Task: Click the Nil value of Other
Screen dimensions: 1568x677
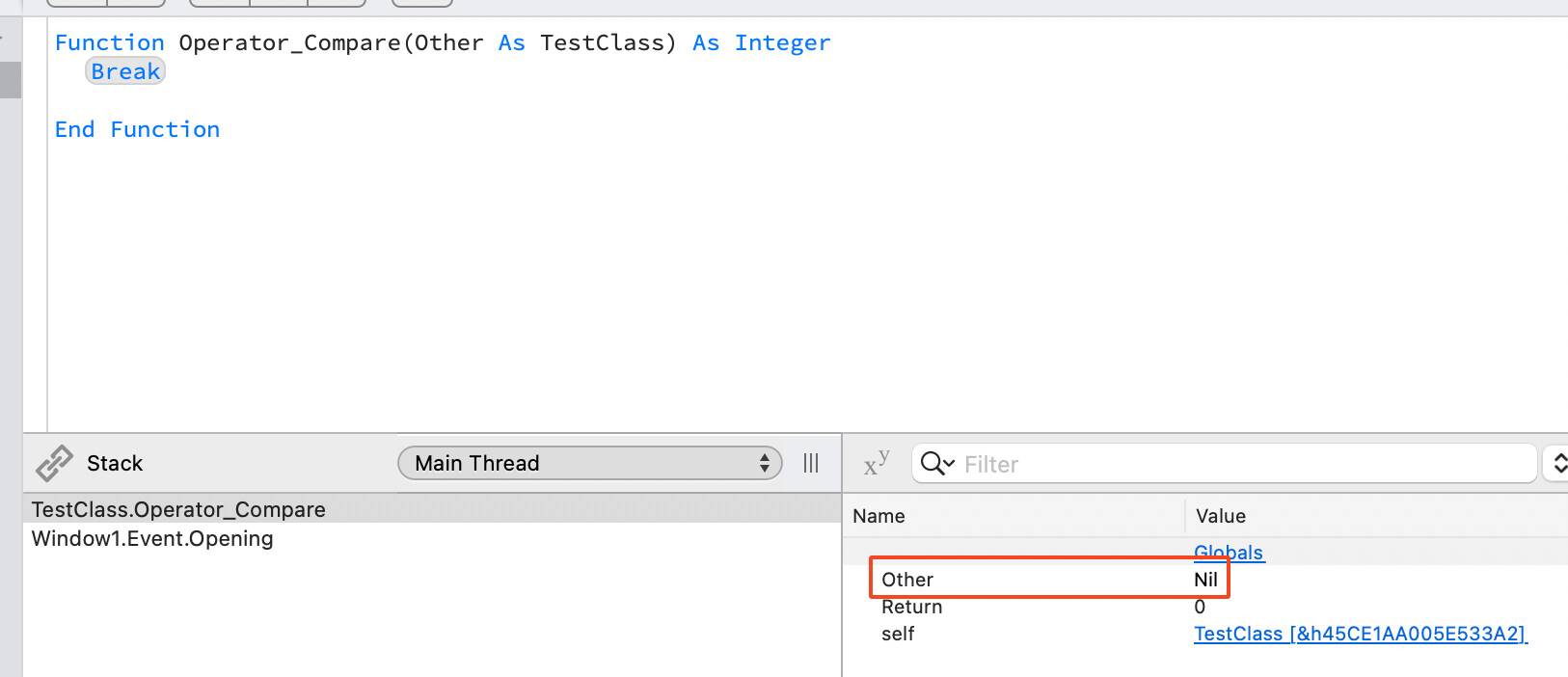Action: click(1205, 580)
